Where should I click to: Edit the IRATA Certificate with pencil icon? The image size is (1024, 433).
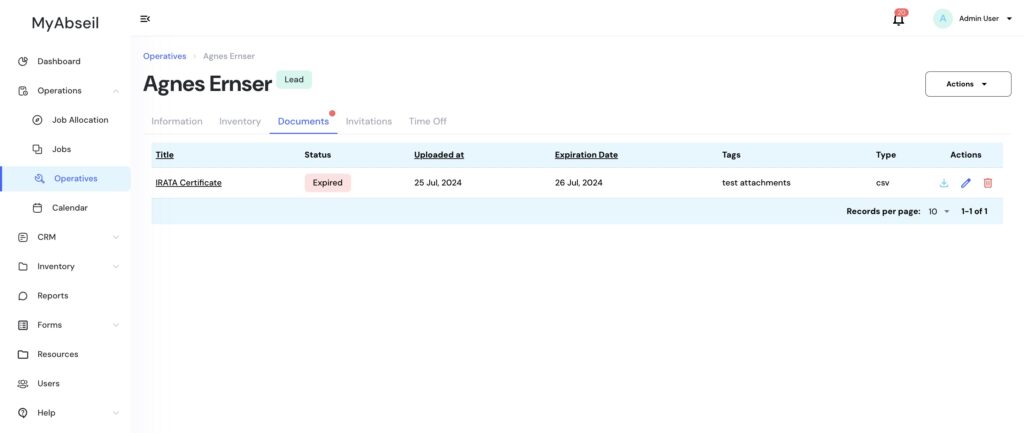pos(965,183)
